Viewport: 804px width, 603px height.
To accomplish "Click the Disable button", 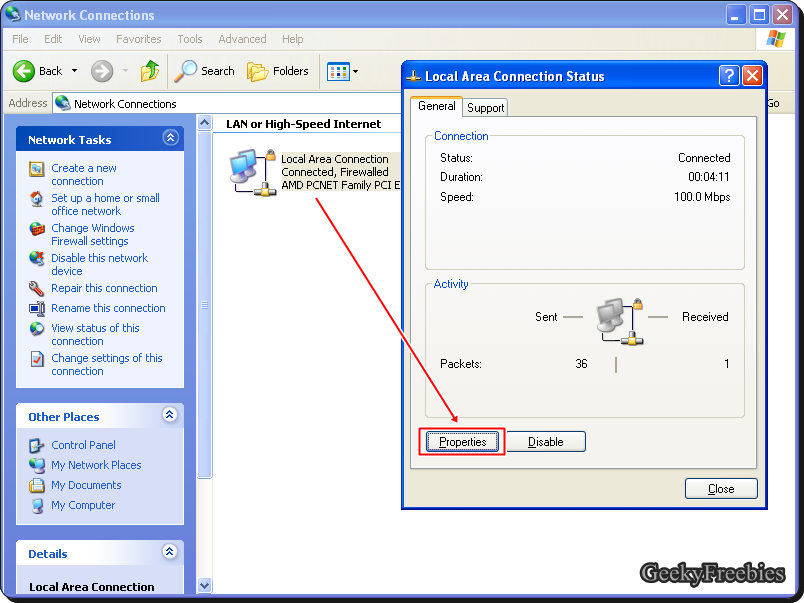I will tap(546, 442).
